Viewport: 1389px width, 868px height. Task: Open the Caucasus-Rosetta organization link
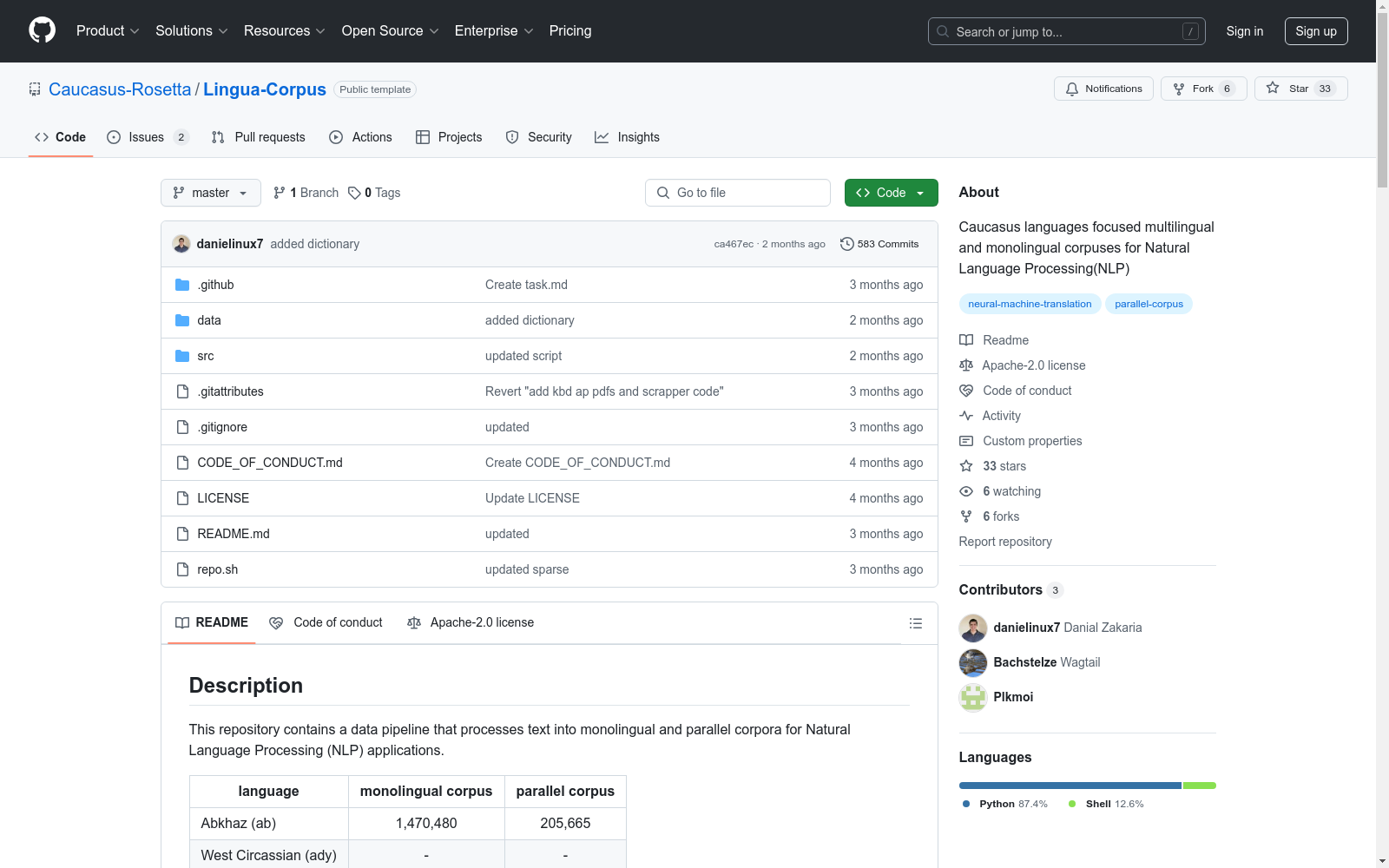click(120, 89)
